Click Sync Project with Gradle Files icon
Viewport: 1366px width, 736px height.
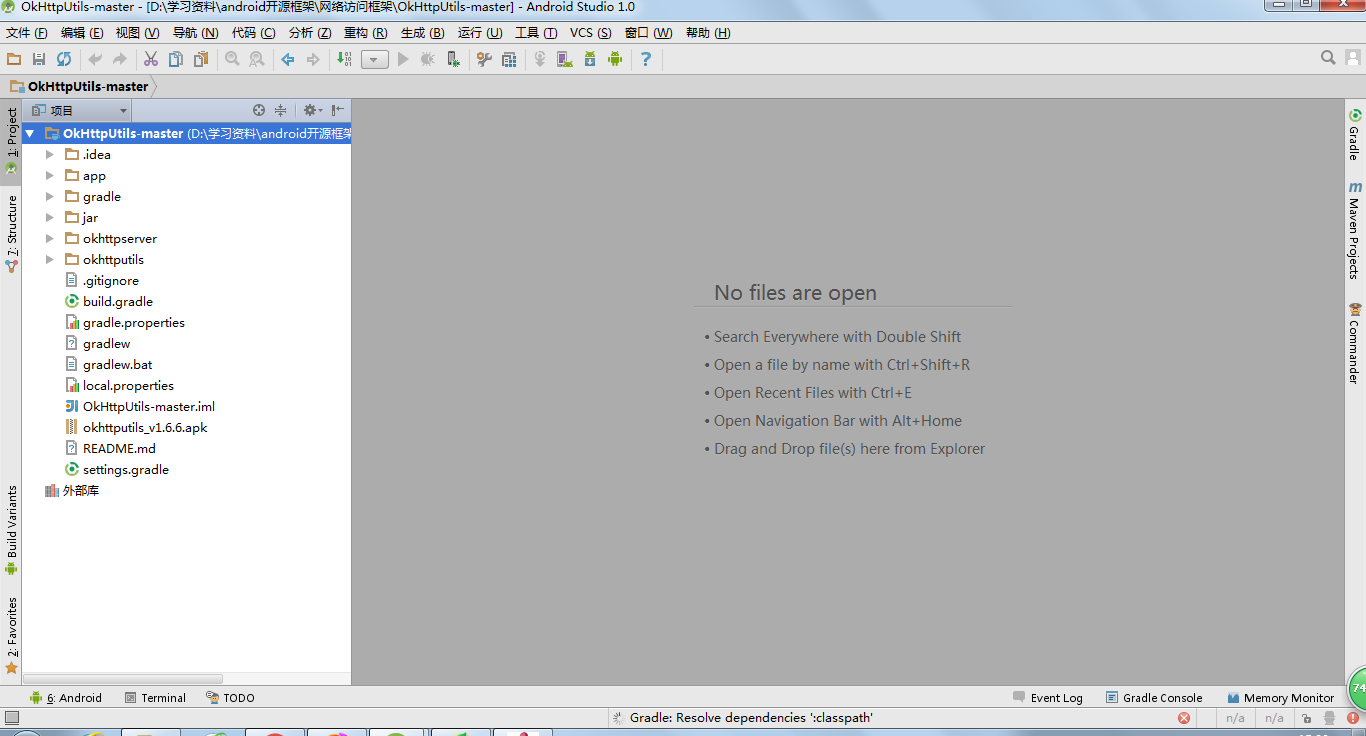coord(540,60)
